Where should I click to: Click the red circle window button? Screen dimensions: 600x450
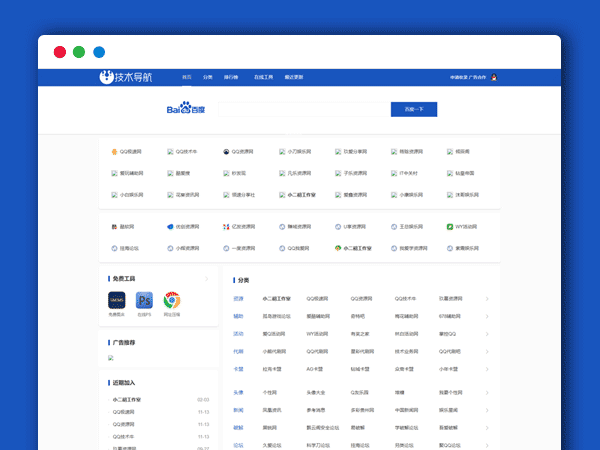pyautogui.click(x=60, y=52)
